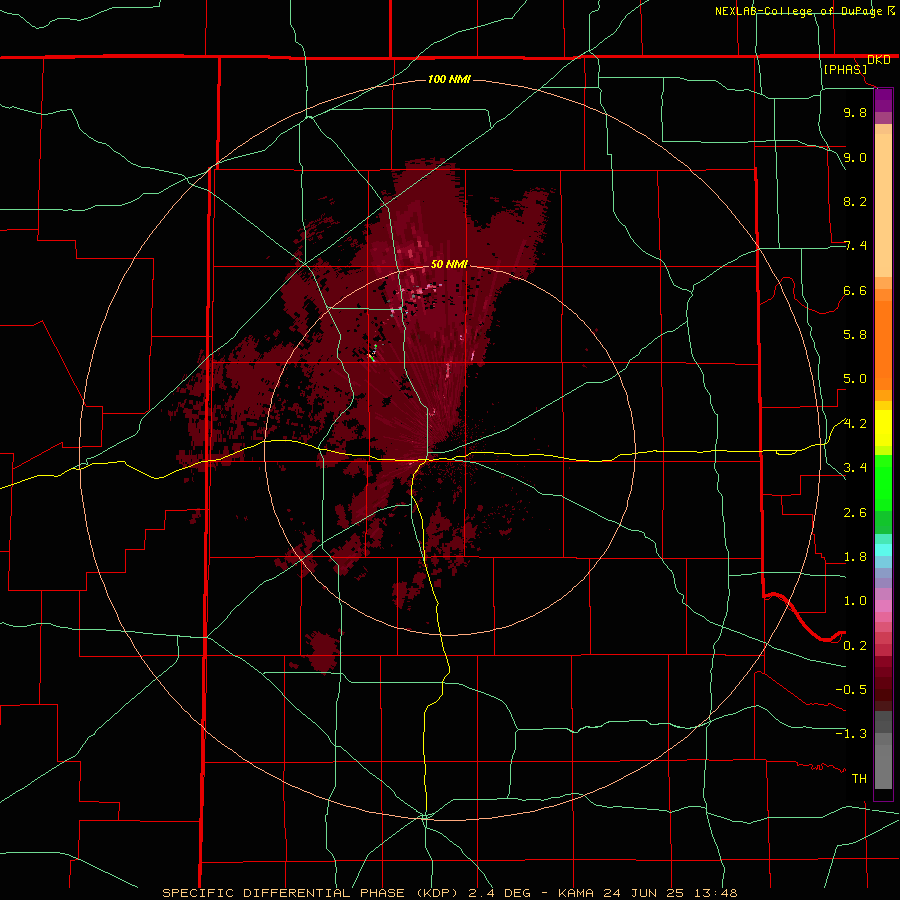Click the light peach segment of the color bar

pos(883,205)
